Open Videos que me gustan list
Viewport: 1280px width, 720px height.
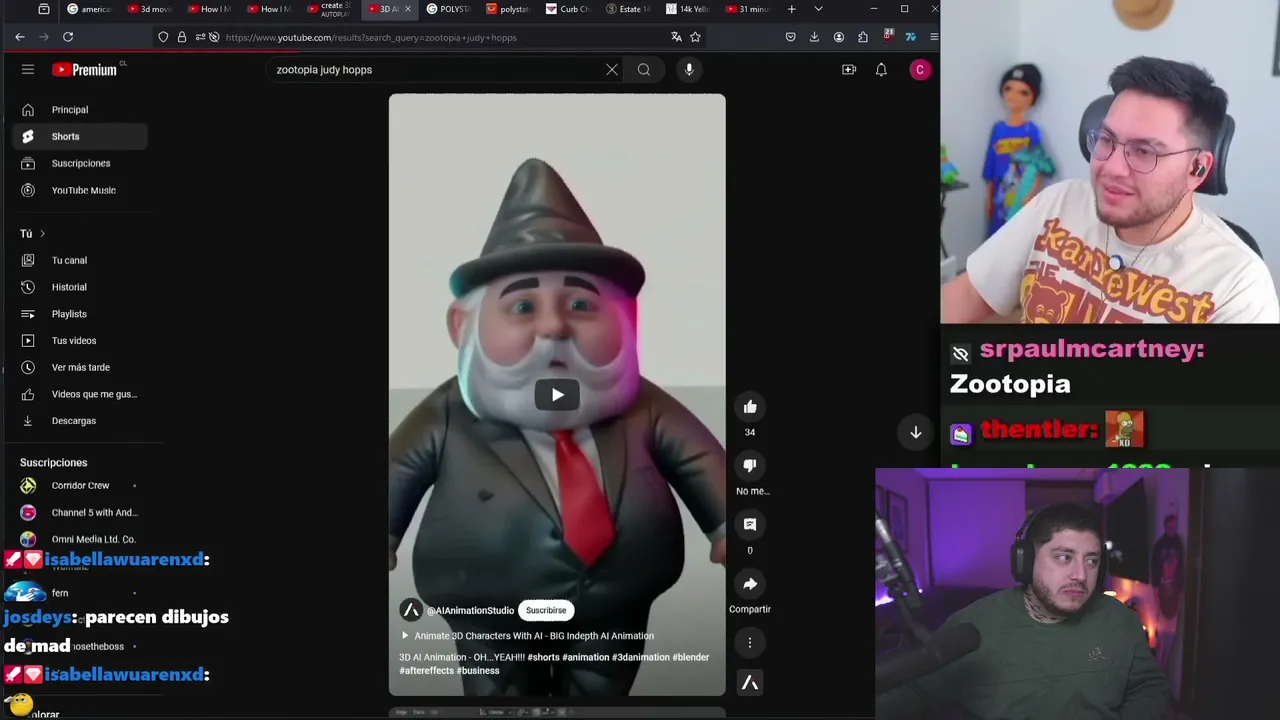tap(81, 394)
